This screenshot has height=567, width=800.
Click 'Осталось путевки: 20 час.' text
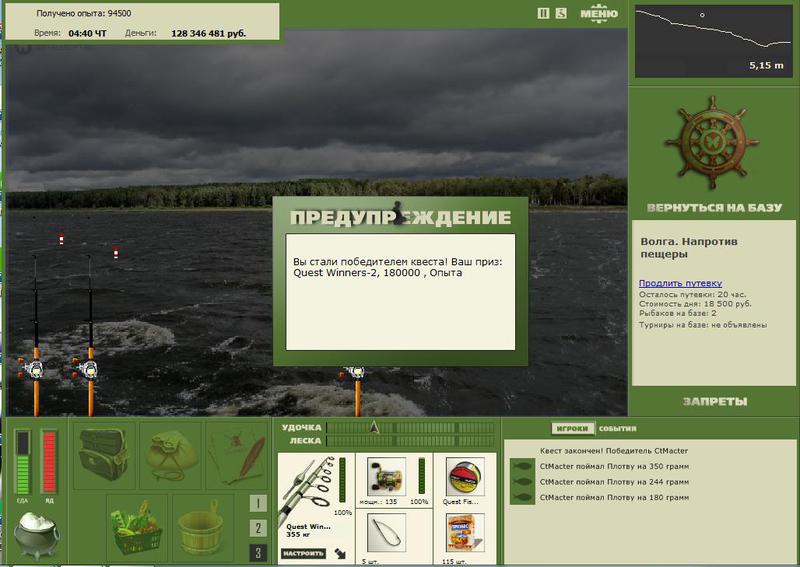692,294
